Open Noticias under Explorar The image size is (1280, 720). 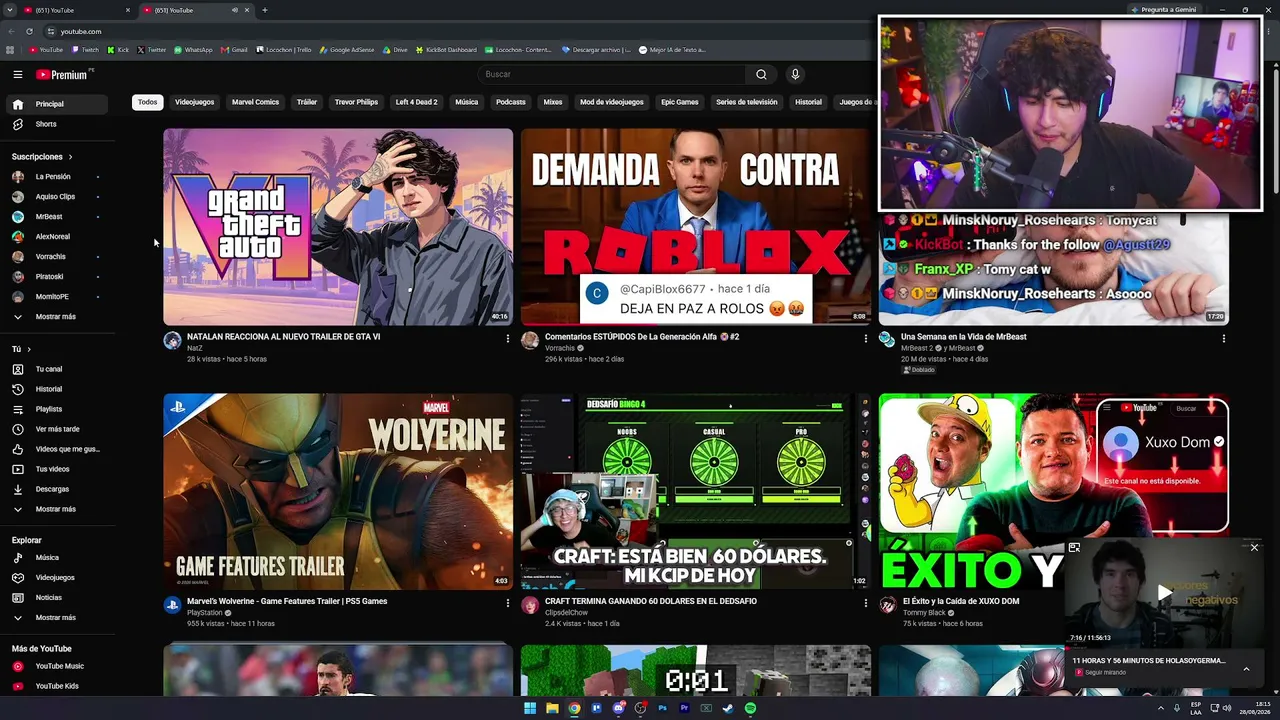coord(56,597)
